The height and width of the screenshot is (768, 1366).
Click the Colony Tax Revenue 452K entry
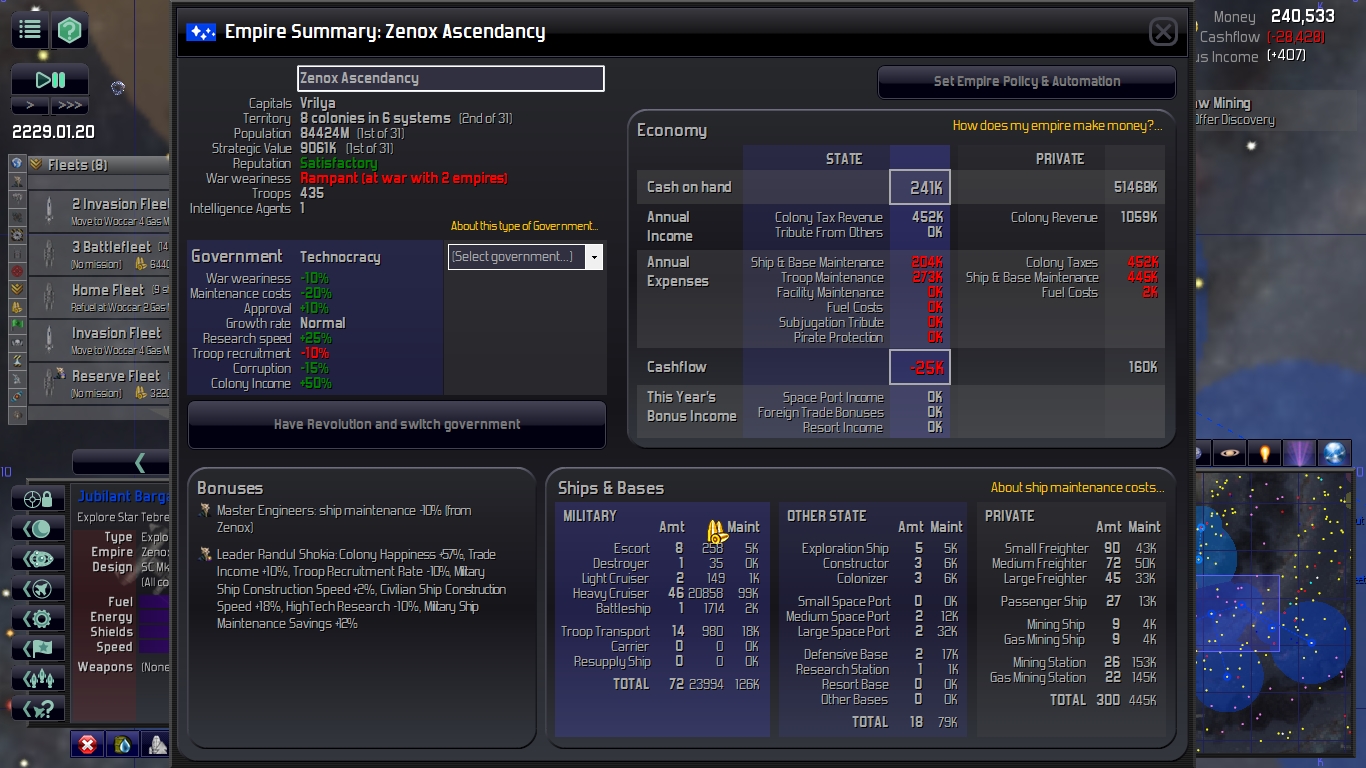(x=858, y=217)
